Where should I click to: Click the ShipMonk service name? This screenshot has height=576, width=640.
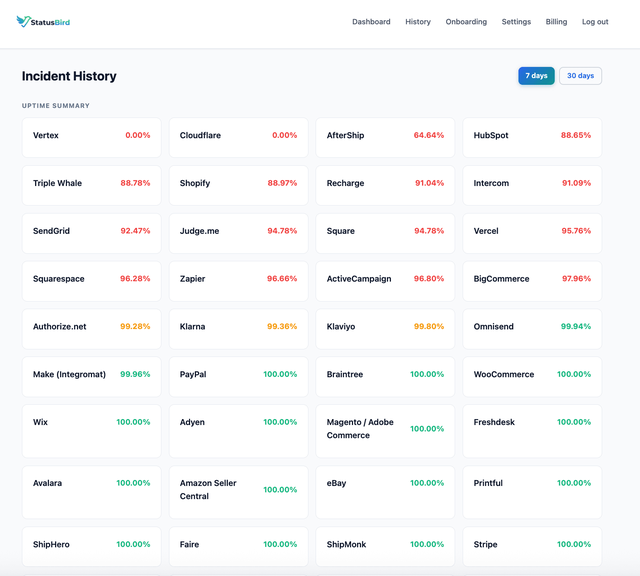click(346, 544)
